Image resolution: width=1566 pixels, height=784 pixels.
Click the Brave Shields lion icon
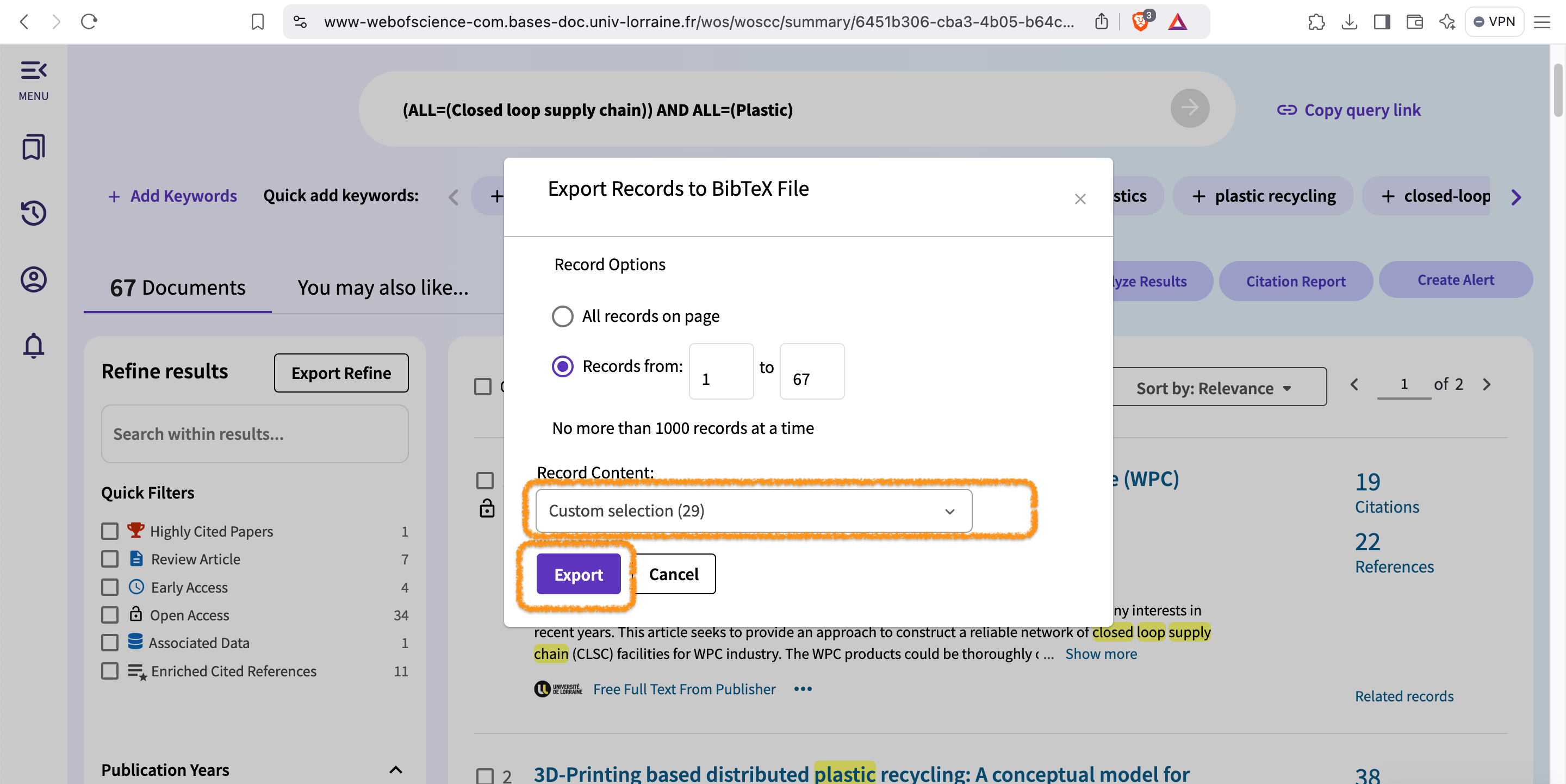pyautogui.click(x=1140, y=22)
